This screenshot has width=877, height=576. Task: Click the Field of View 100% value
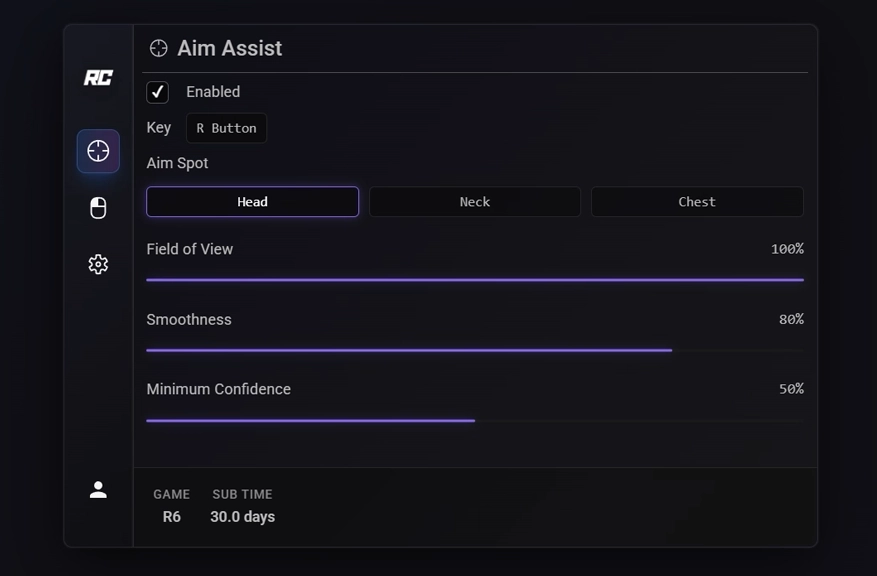[787, 249]
